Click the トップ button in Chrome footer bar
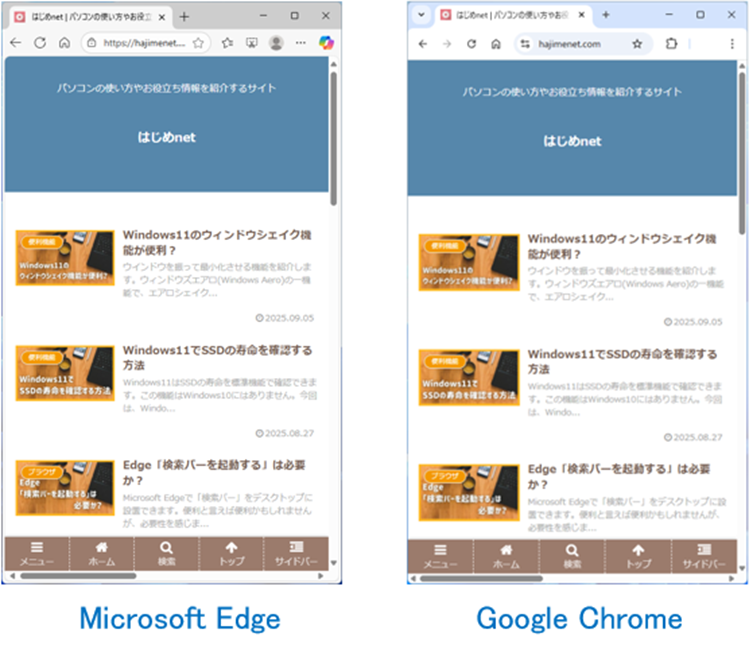The image size is (749, 645). (x=638, y=557)
